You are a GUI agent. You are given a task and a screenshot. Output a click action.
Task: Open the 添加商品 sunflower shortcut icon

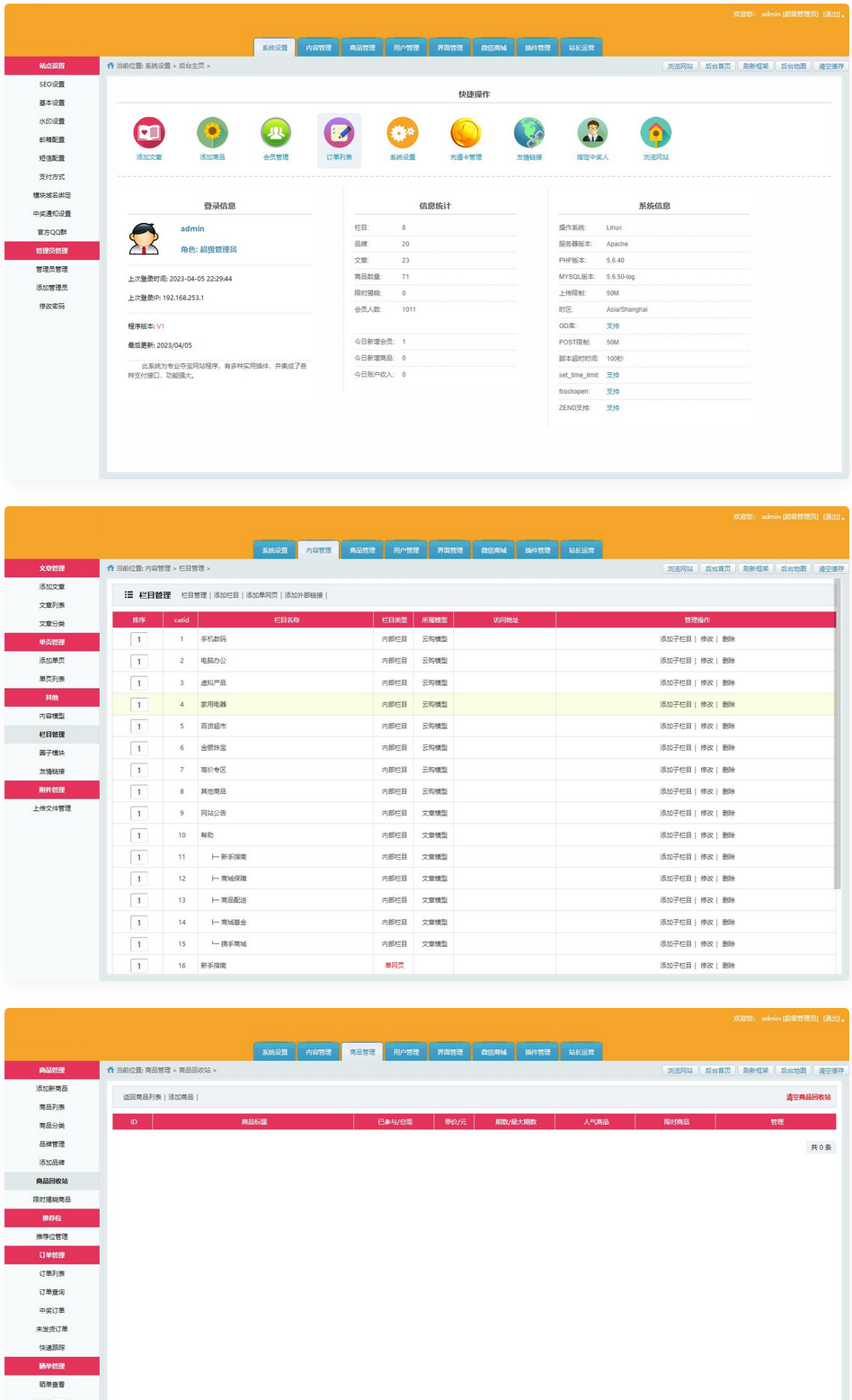click(212, 133)
